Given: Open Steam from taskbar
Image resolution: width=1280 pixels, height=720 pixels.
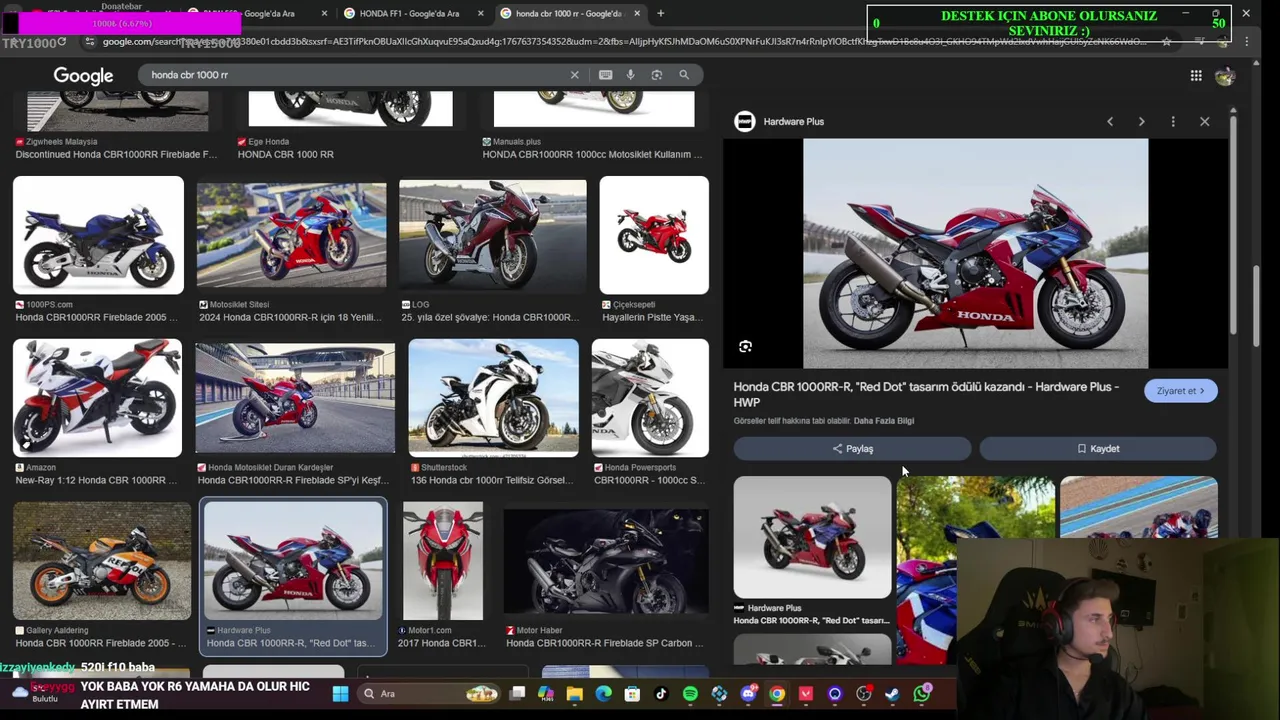Looking at the screenshot, I should click(x=892, y=694).
